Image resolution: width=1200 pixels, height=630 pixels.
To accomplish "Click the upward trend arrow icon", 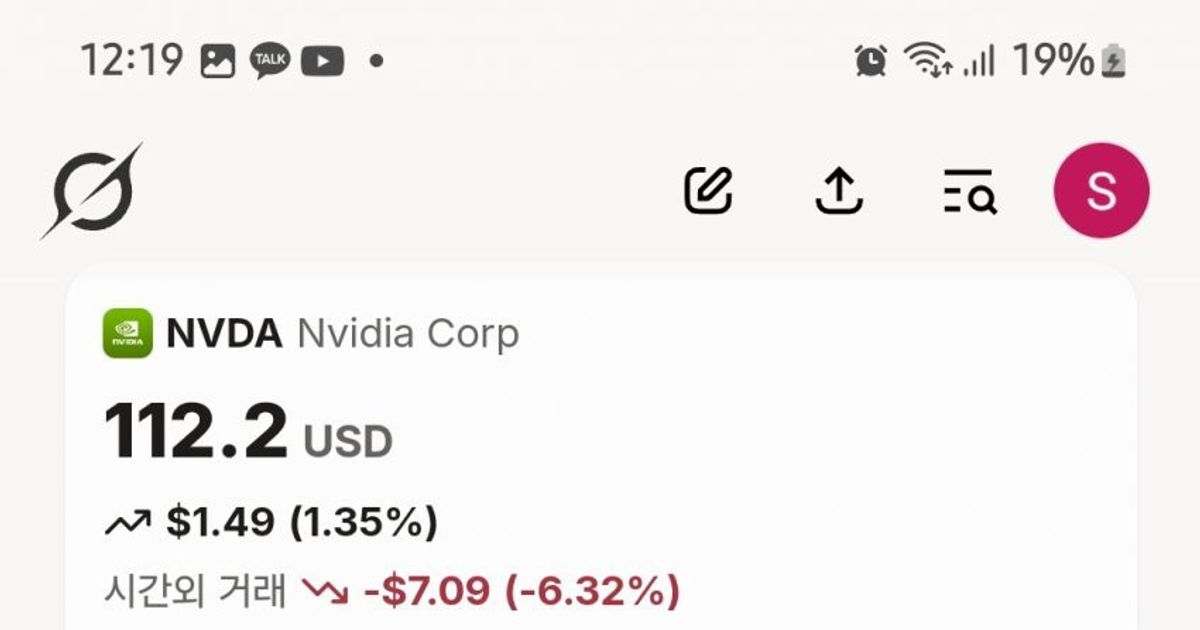I will coord(127,521).
